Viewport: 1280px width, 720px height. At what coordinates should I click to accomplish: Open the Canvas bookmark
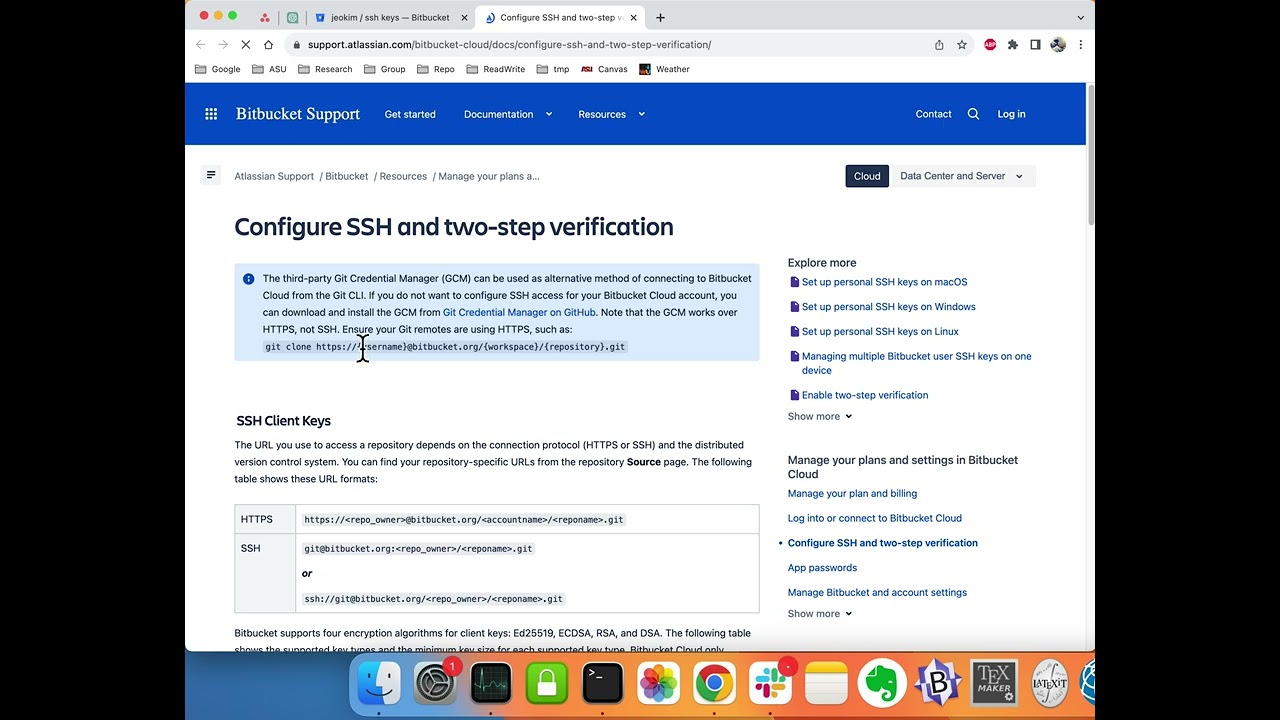pyautogui.click(x=604, y=69)
